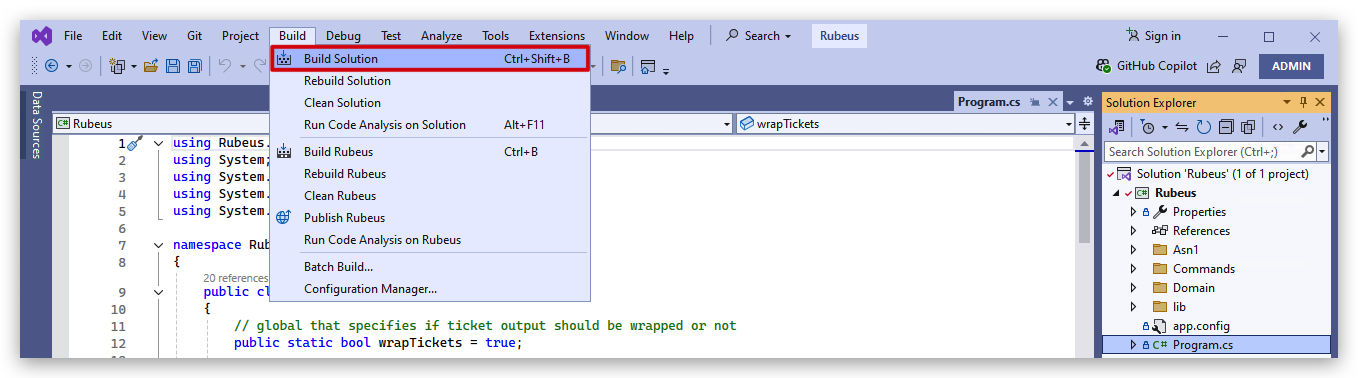Expand the References tree node
1358x378 pixels.
coord(1133,231)
